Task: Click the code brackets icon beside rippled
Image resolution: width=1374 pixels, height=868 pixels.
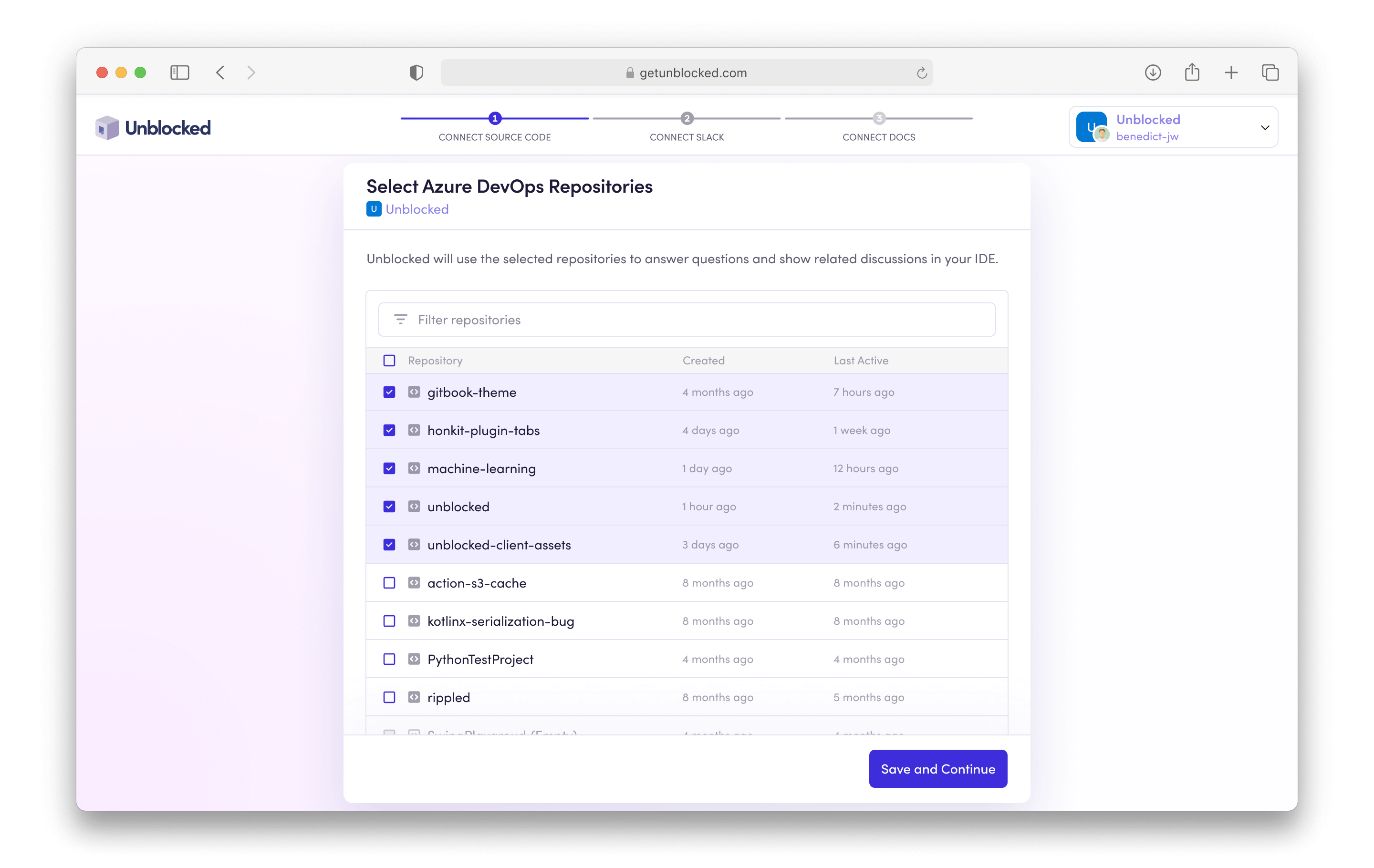Action: tap(414, 697)
